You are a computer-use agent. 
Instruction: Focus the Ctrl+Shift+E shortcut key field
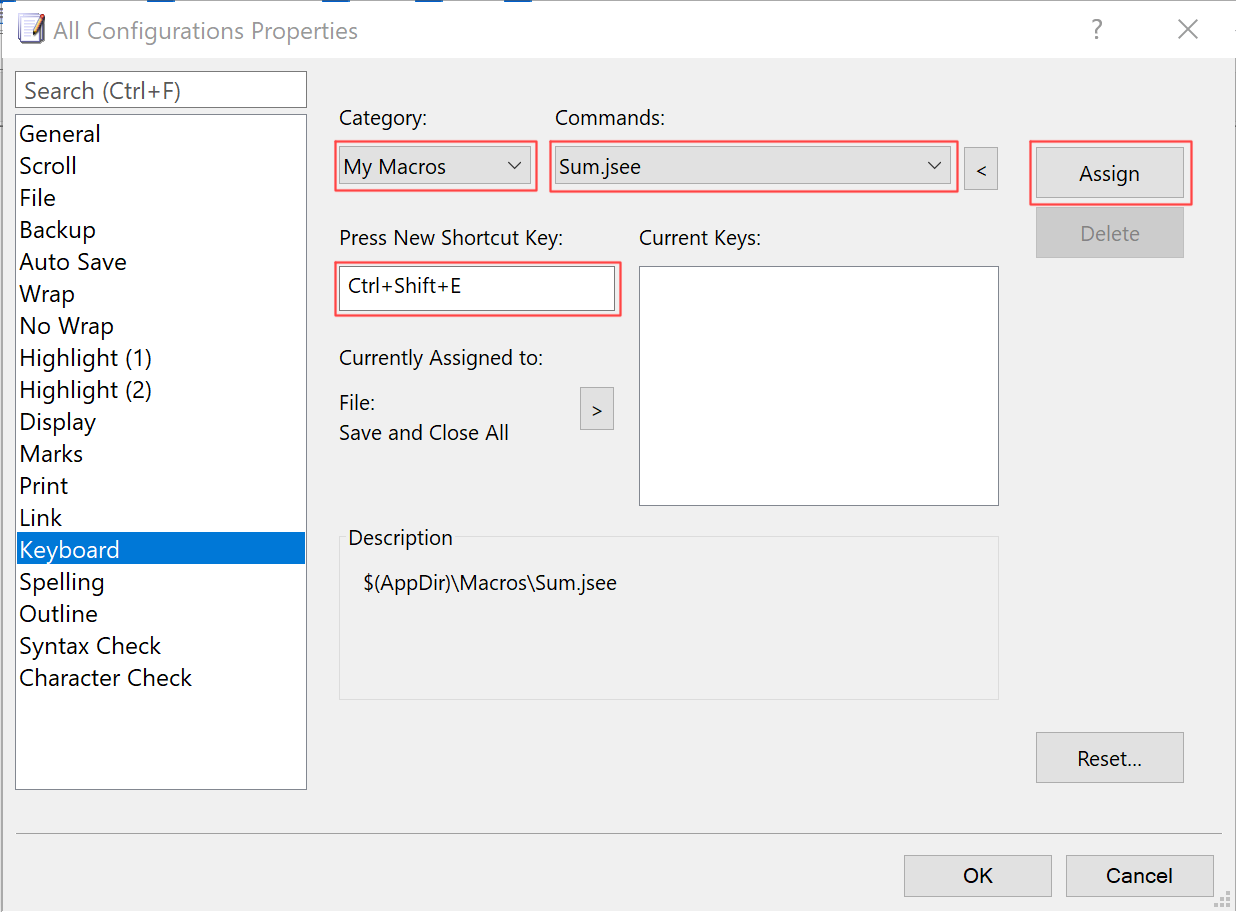[477, 288]
